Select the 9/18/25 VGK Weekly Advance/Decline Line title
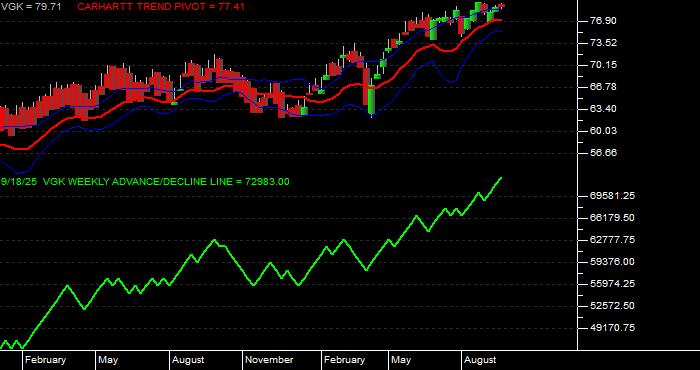The image size is (700, 370). pos(145,182)
